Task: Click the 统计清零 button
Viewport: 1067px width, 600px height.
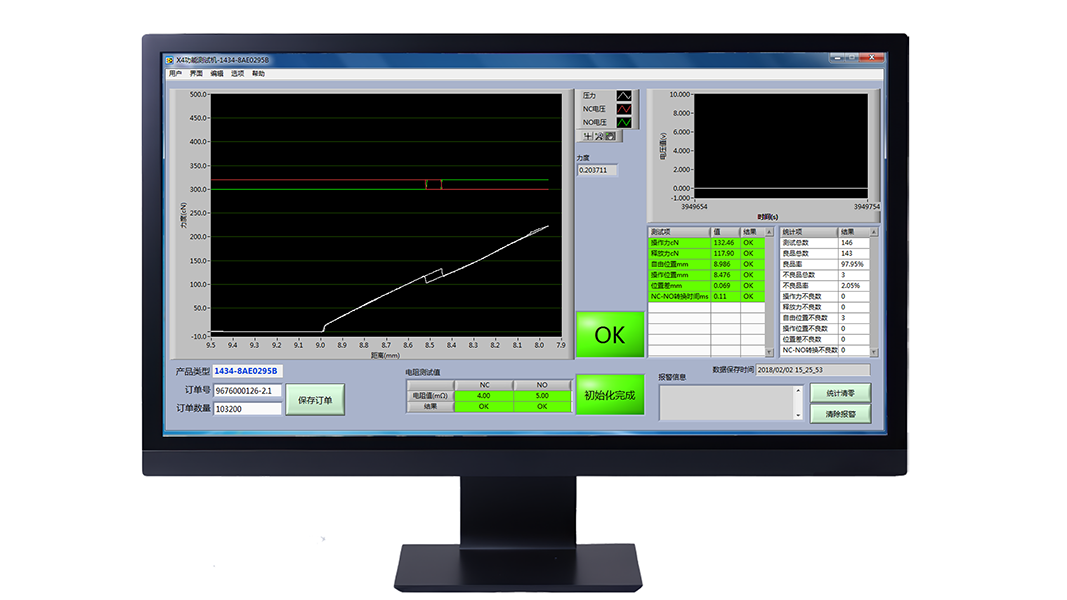Action: 840,394
